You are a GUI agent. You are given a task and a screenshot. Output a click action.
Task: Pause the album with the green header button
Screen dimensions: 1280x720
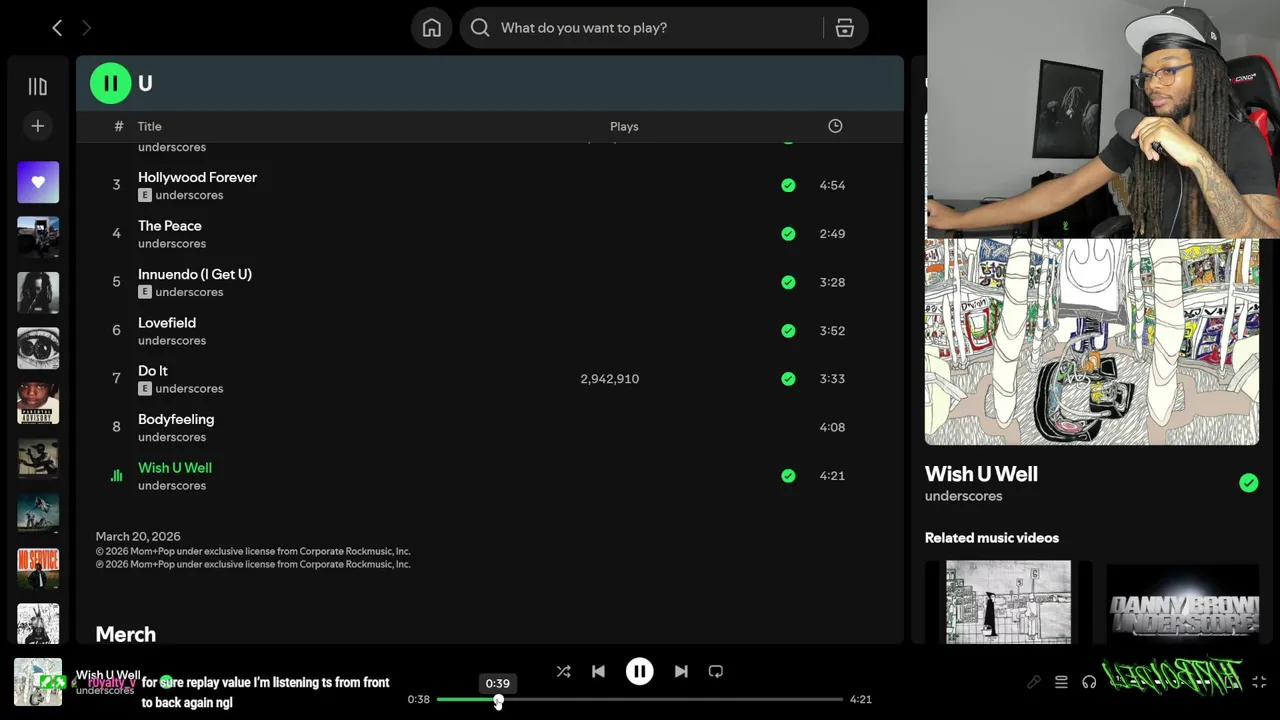(110, 83)
